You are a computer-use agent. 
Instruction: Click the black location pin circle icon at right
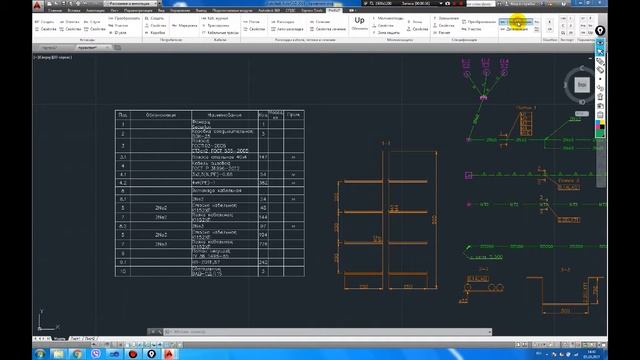point(600,31)
